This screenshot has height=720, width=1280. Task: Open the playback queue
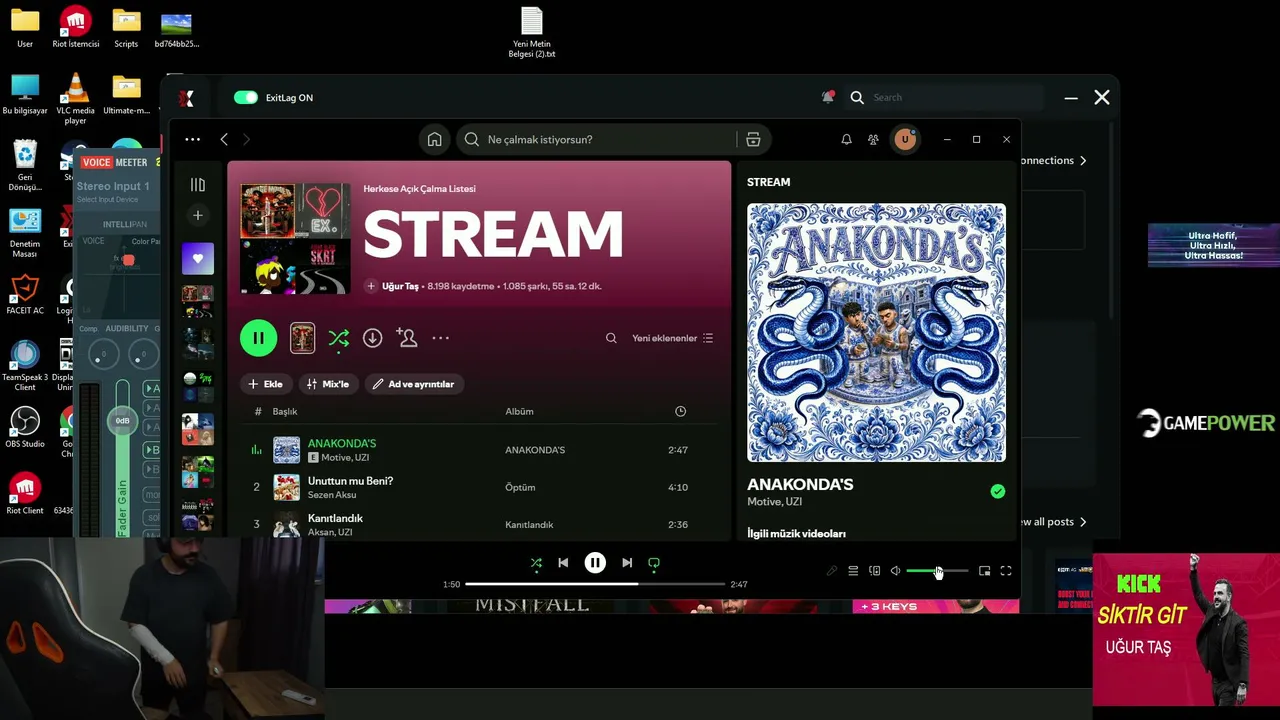point(853,571)
